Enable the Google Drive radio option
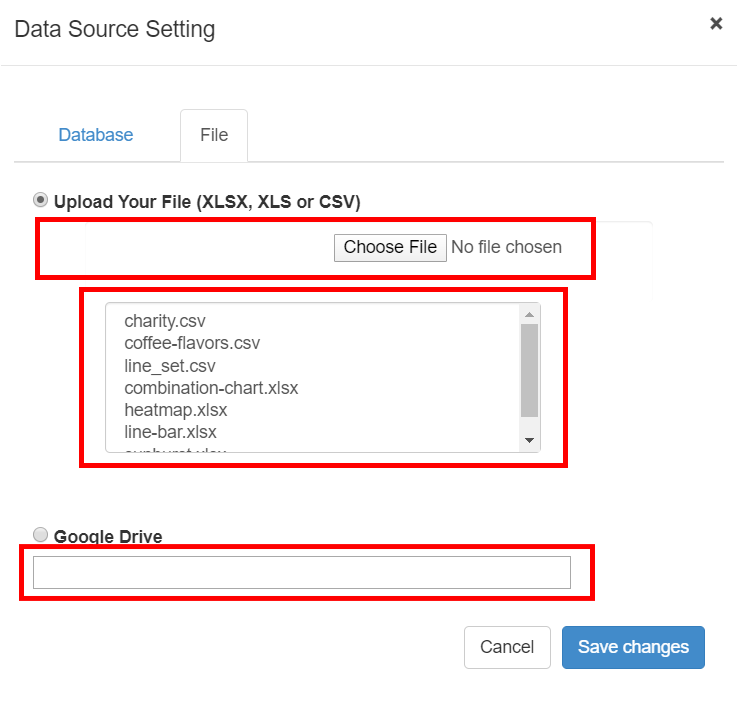The image size is (737, 708). [x=41, y=534]
